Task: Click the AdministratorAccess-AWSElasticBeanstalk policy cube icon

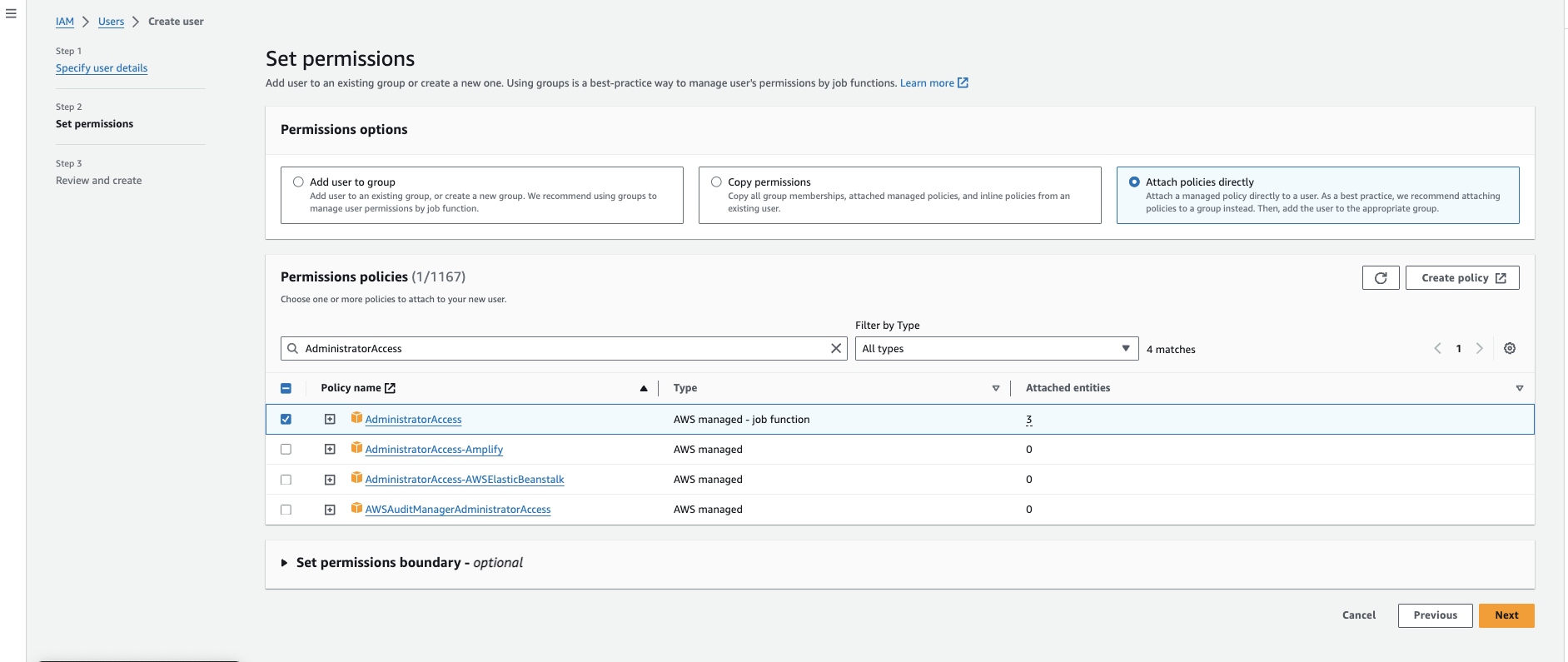Action: pos(356,478)
